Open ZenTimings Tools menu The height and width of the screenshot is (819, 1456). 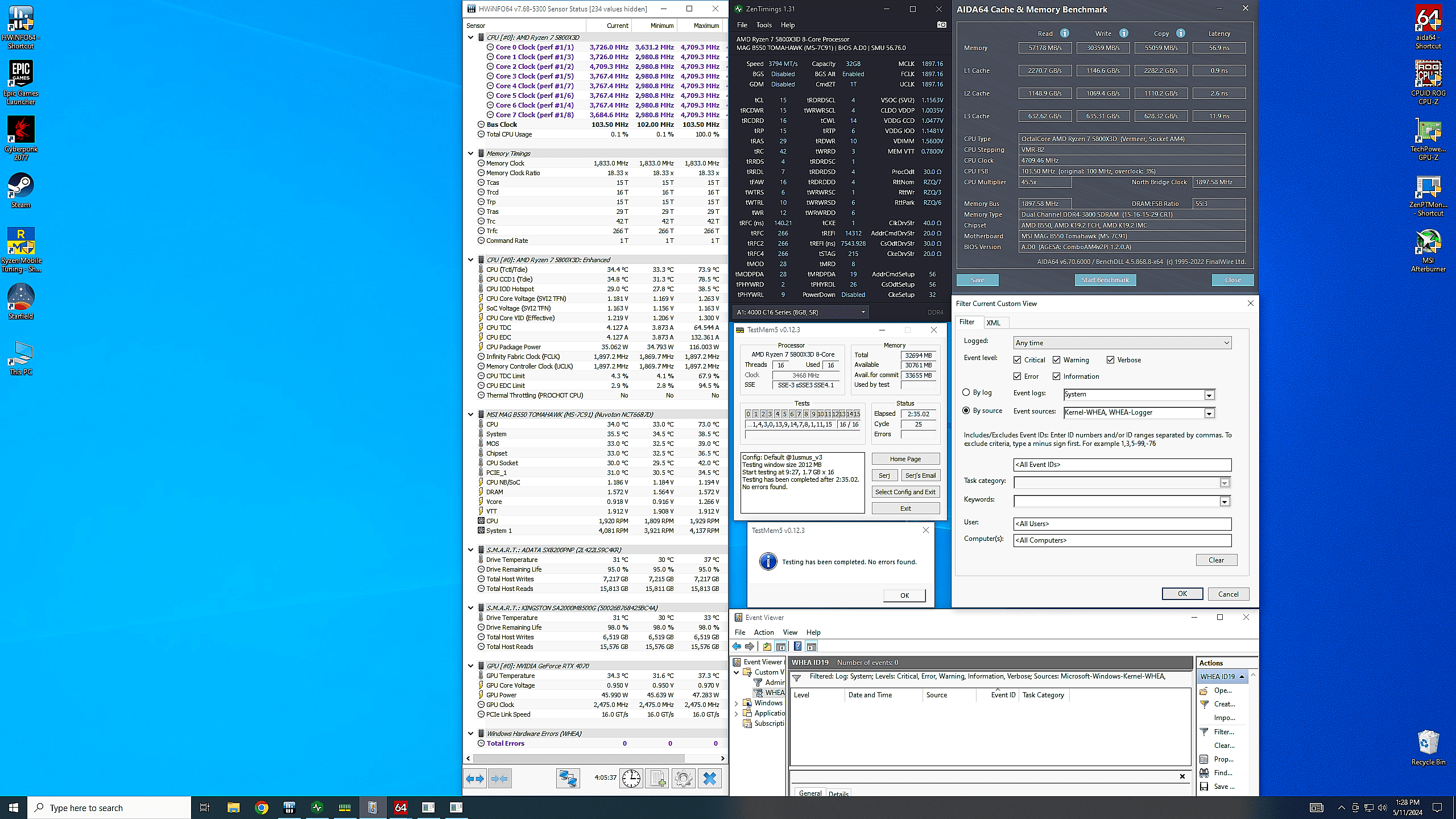[x=764, y=25]
